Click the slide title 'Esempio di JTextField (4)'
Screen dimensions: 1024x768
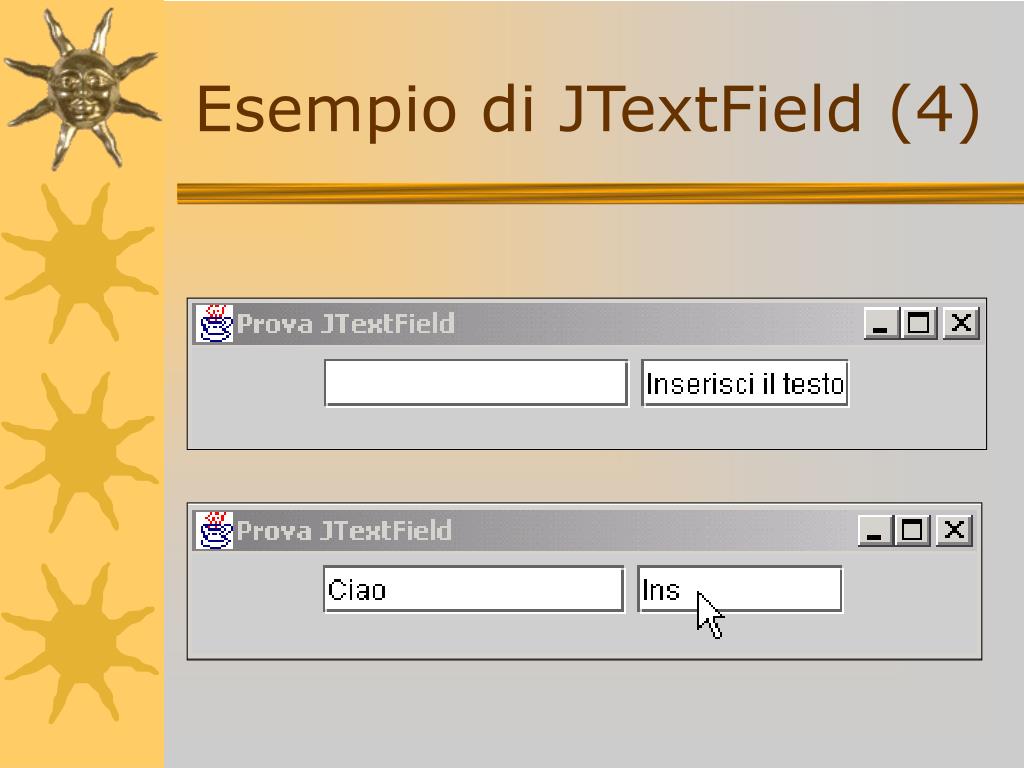click(x=588, y=109)
